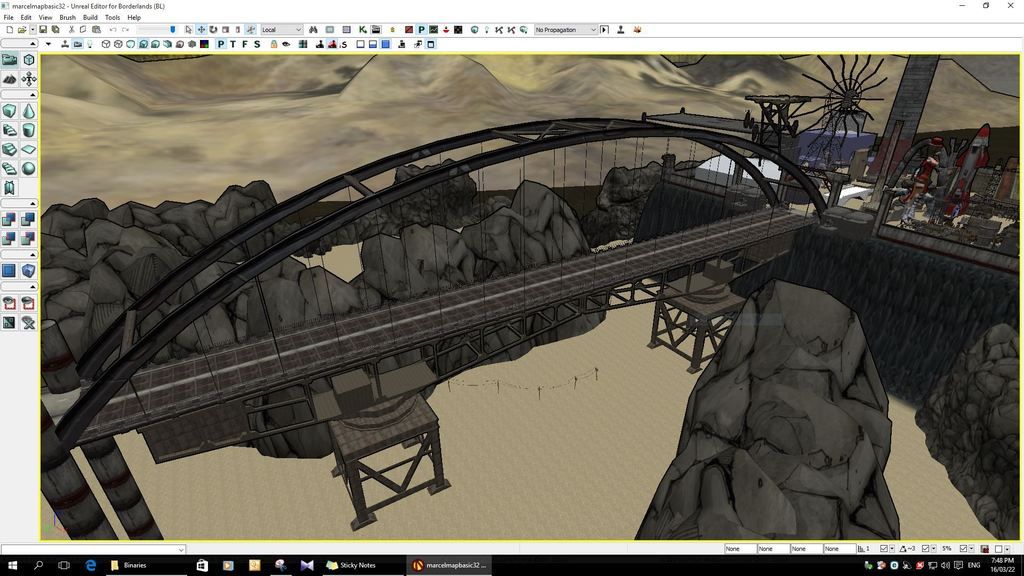This screenshot has width=1024, height=576.
Task: Toggle the scale grid snap checkbox
Action: [x=963, y=549]
